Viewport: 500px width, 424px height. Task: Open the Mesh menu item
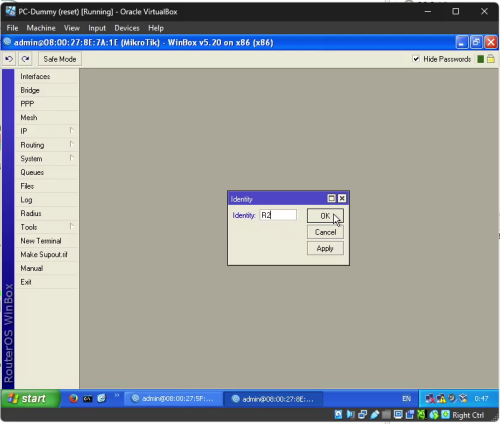[x=46, y=117]
